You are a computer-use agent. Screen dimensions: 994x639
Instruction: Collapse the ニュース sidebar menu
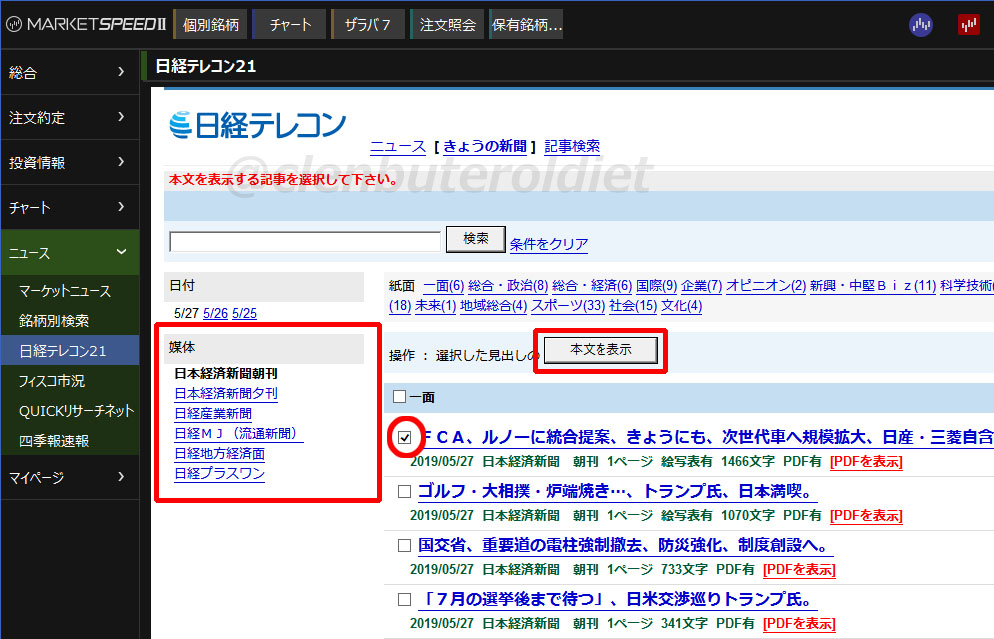pyautogui.click(x=70, y=252)
